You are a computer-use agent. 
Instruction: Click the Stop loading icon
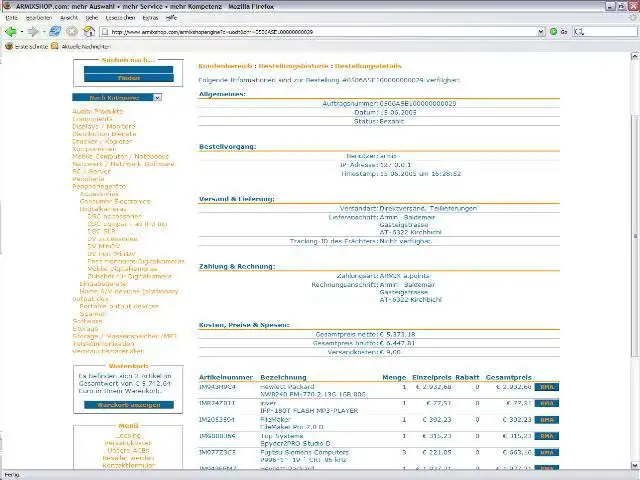72,31
